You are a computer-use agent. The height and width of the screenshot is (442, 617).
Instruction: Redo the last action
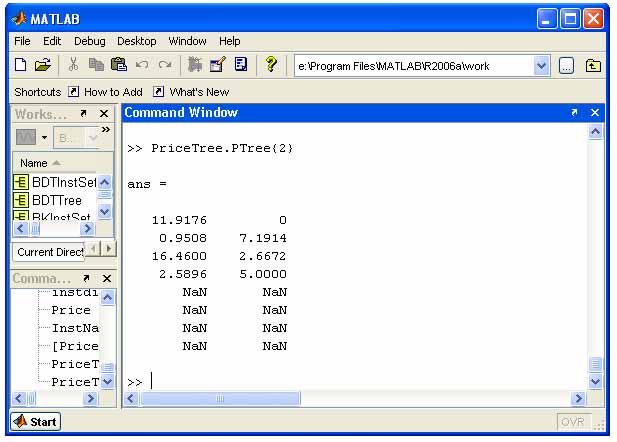coord(165,65)
